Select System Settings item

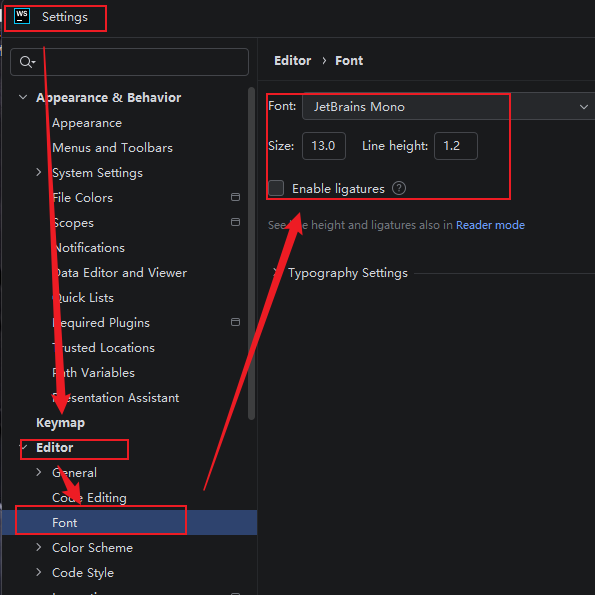pos(98,173)
